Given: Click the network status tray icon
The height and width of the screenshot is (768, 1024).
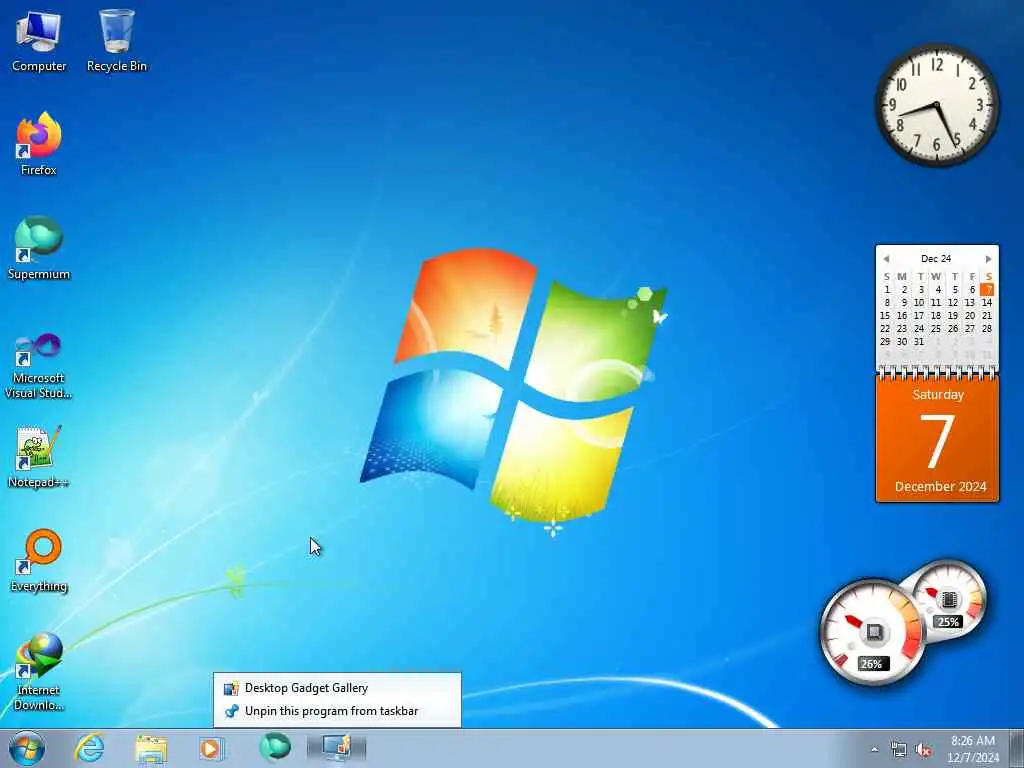Looking at the screenshot, I should point(899,750).
